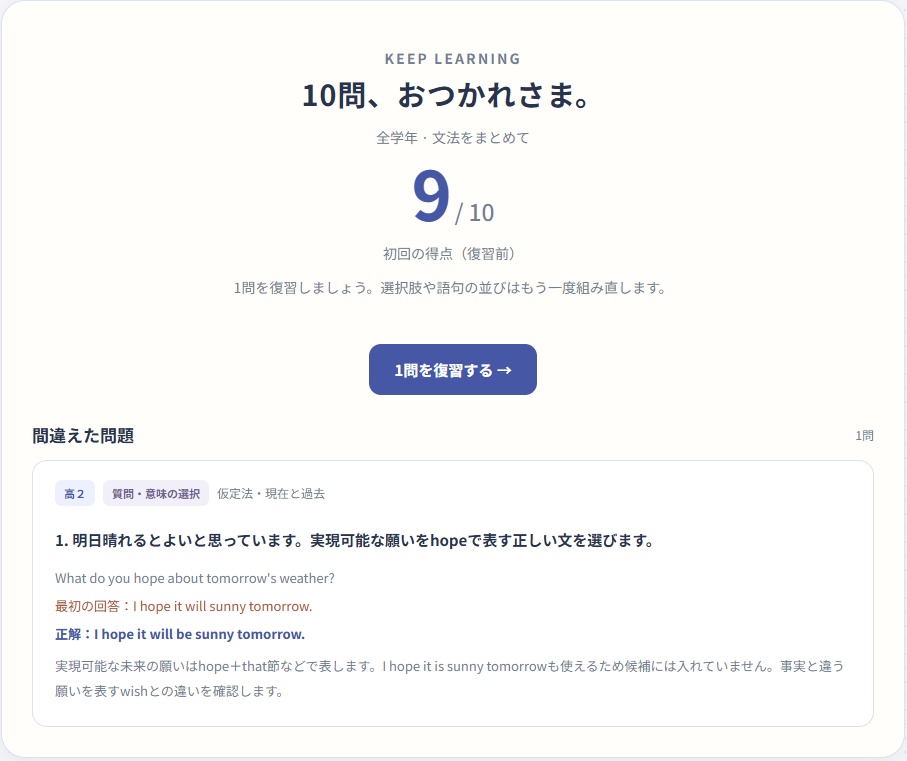
Task: Click the 仮定法・現在と過去 topic label
Action: pos(271,494)
